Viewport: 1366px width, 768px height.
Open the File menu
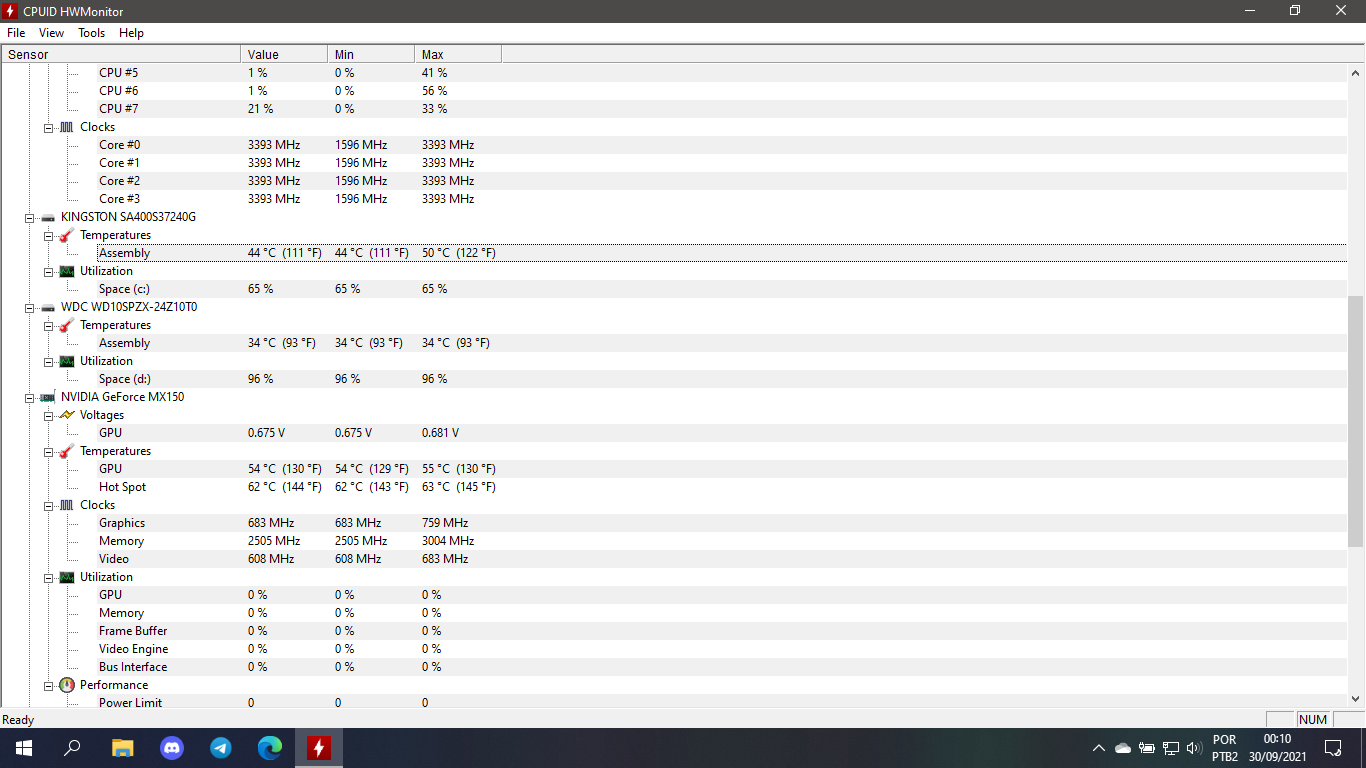tap(16, 33)
